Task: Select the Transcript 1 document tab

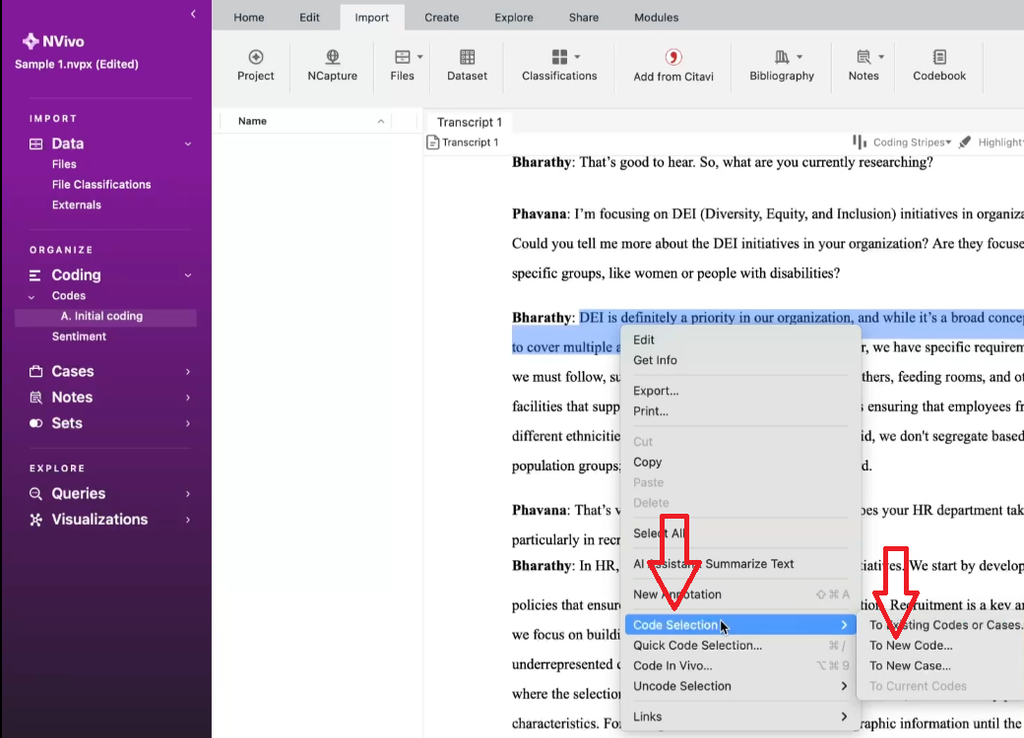Action: [469, 122]
